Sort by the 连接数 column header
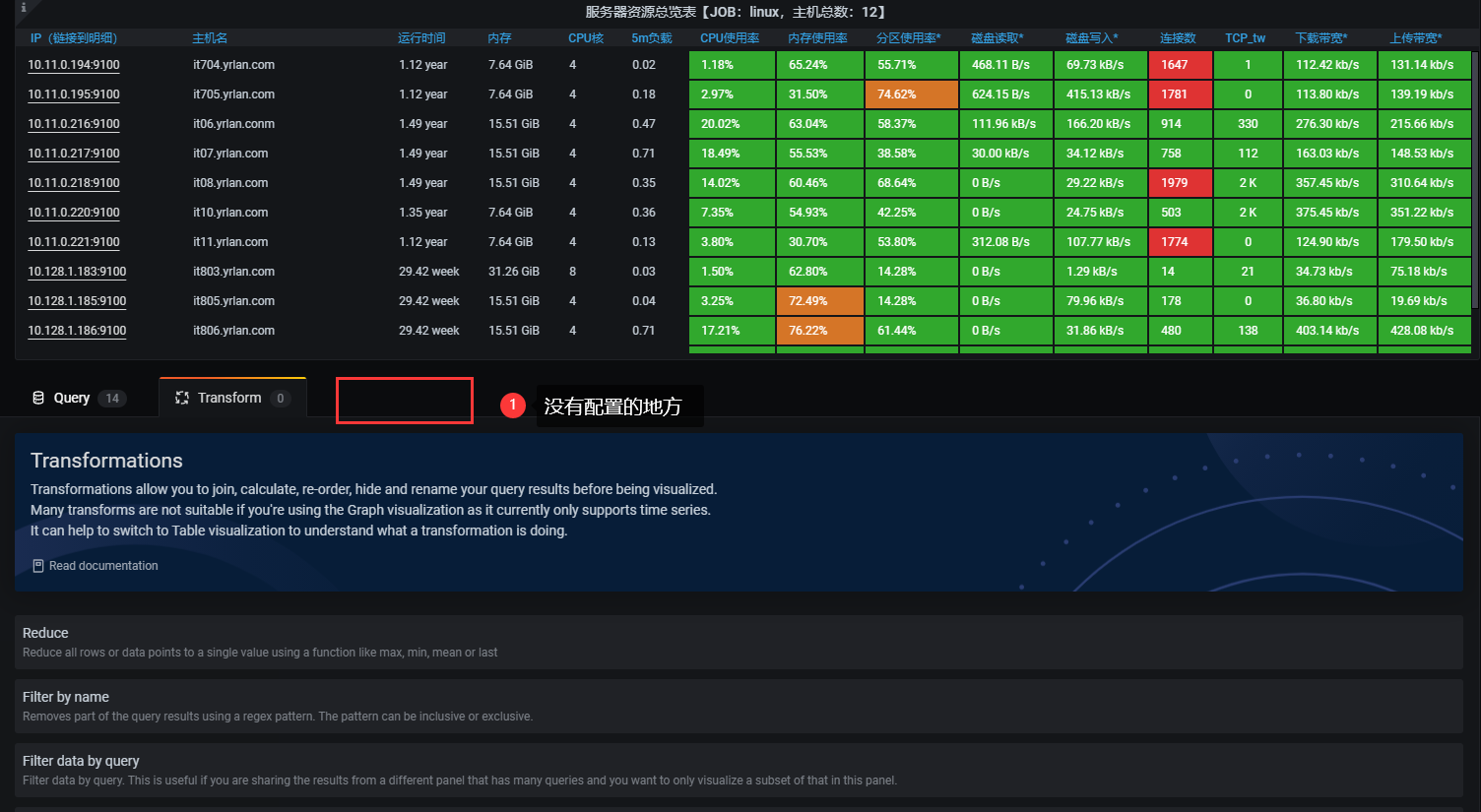1481x812 pixels. (1178, 38)
